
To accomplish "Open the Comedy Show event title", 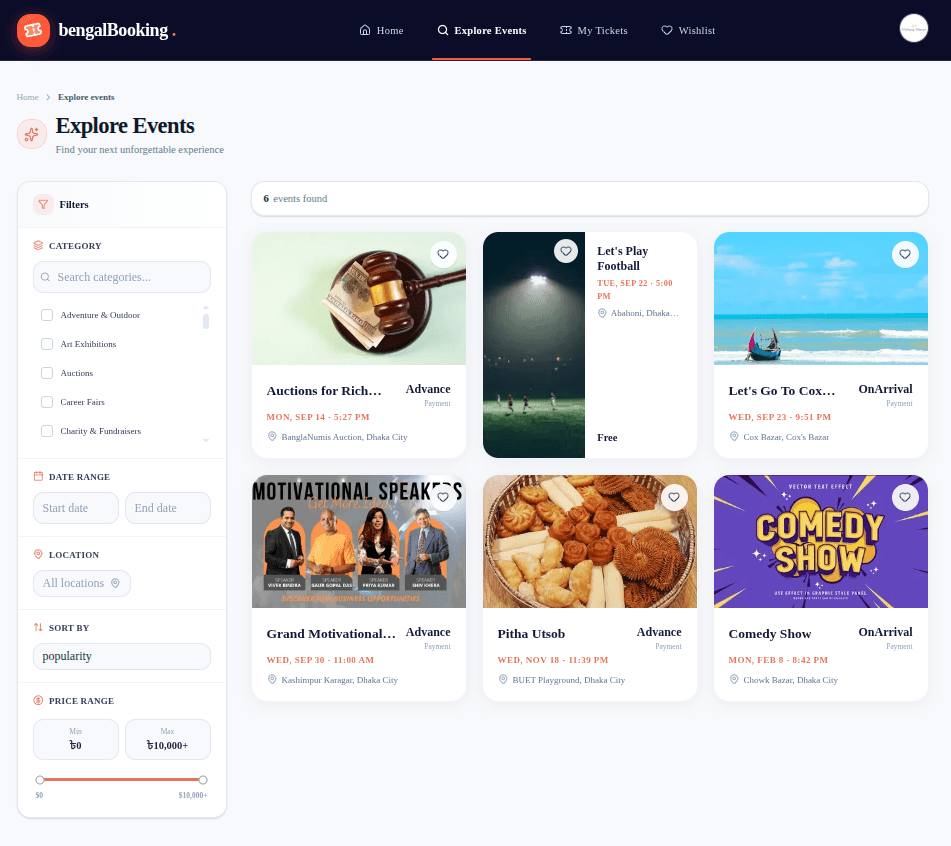I will point(770,634).
